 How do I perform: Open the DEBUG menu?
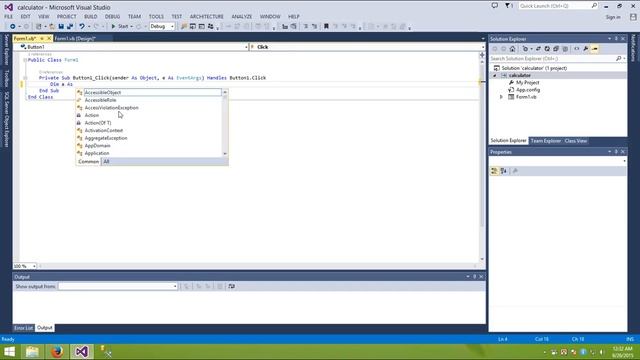pyautogui.click(x=112, y=17)
